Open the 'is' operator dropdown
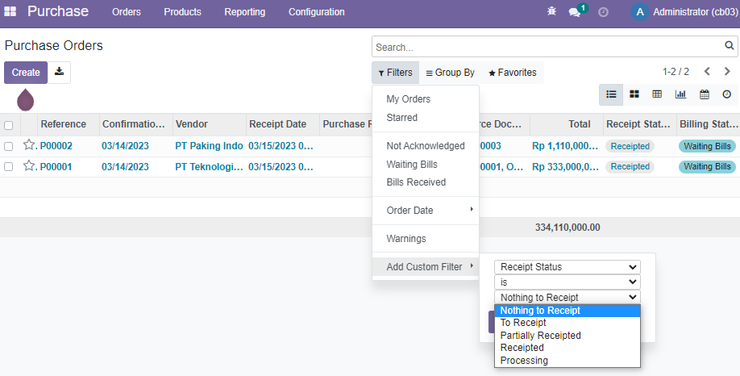This screenshot has height=376, width=740. coord(567,282)
